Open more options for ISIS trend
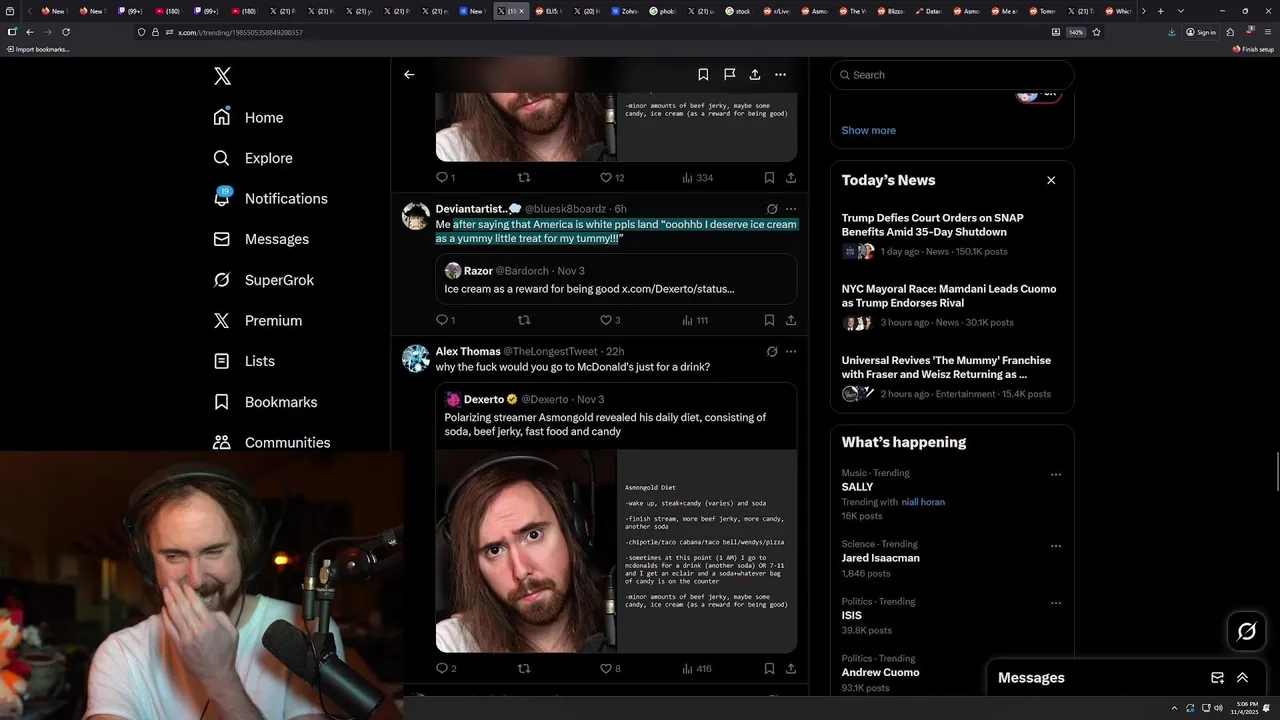This screenshot has height=720, width=1280. 1056,603
